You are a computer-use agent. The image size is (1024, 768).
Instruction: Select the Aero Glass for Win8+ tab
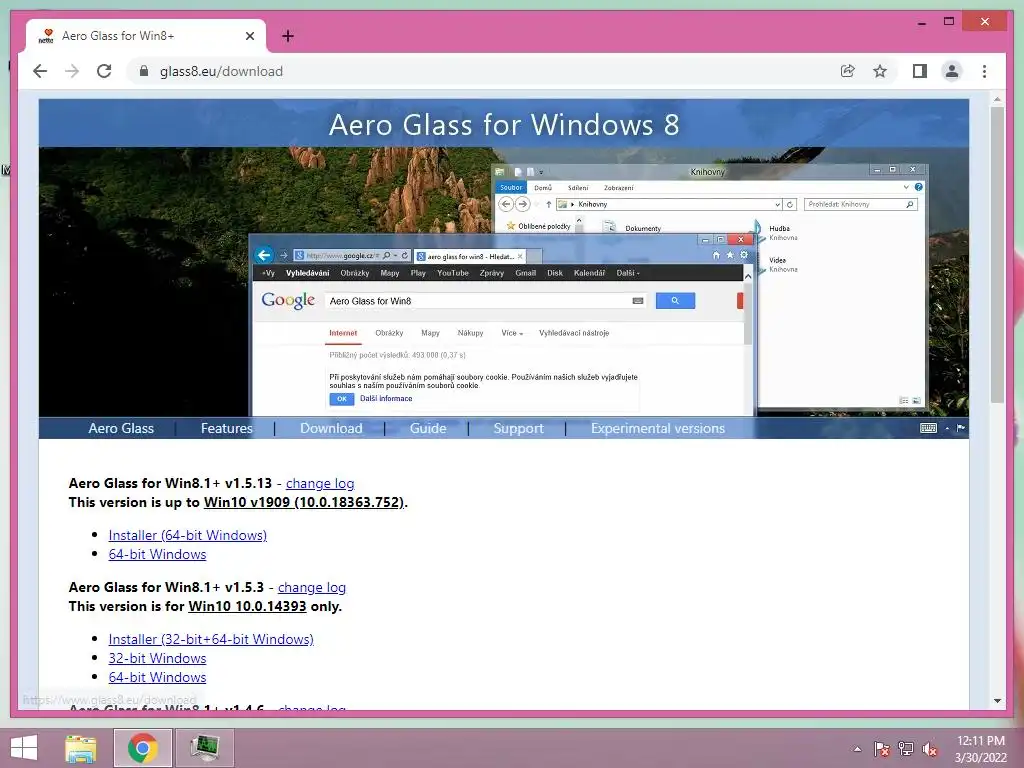(x=146, y=36)
